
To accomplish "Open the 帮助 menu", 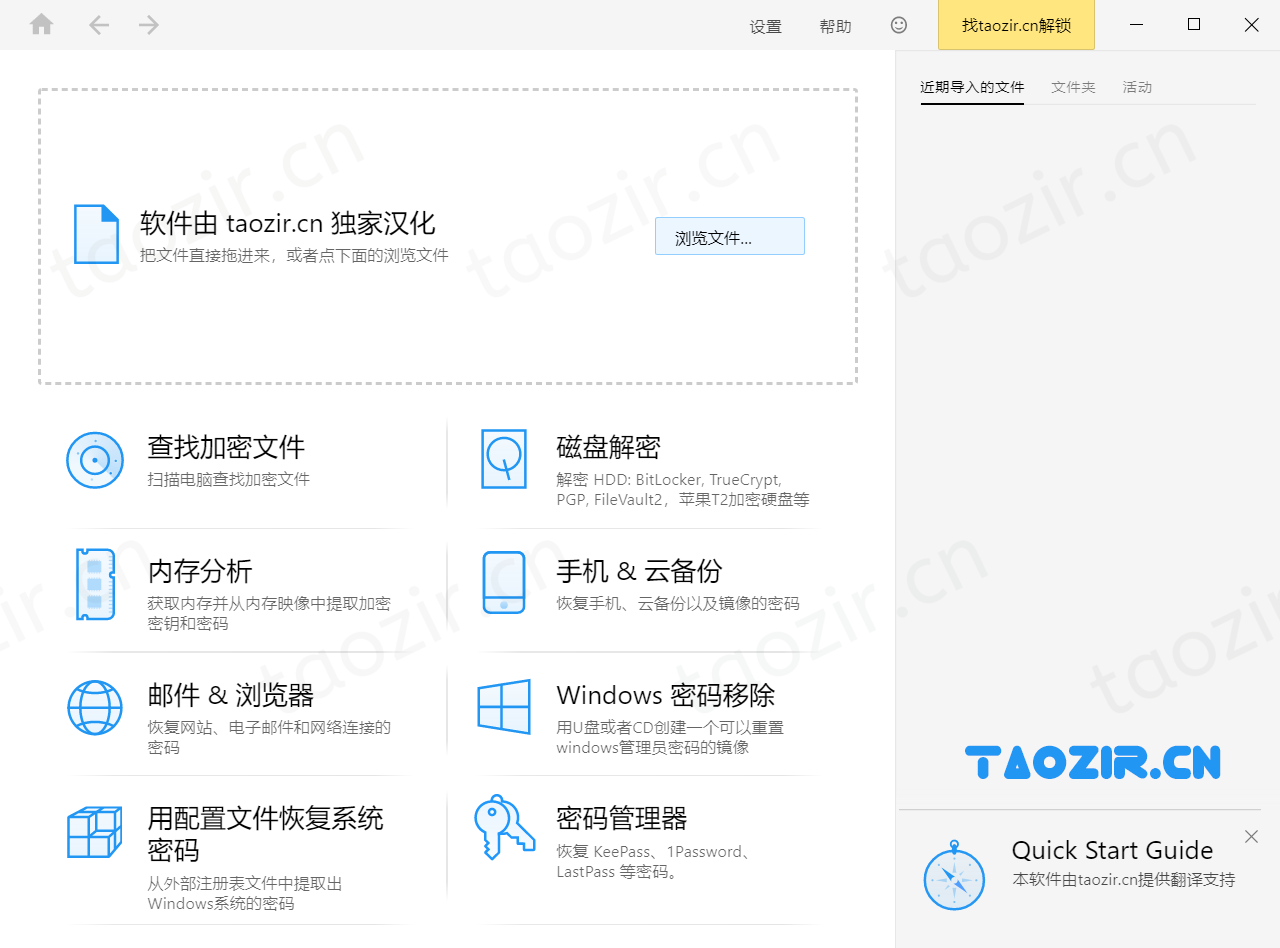I will (835, 27).
